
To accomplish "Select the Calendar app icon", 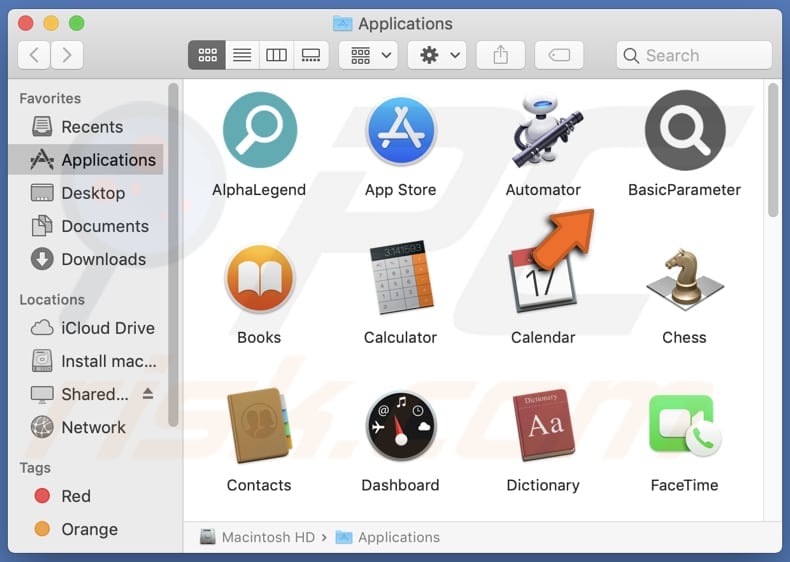I will click(x=543, y=280).
